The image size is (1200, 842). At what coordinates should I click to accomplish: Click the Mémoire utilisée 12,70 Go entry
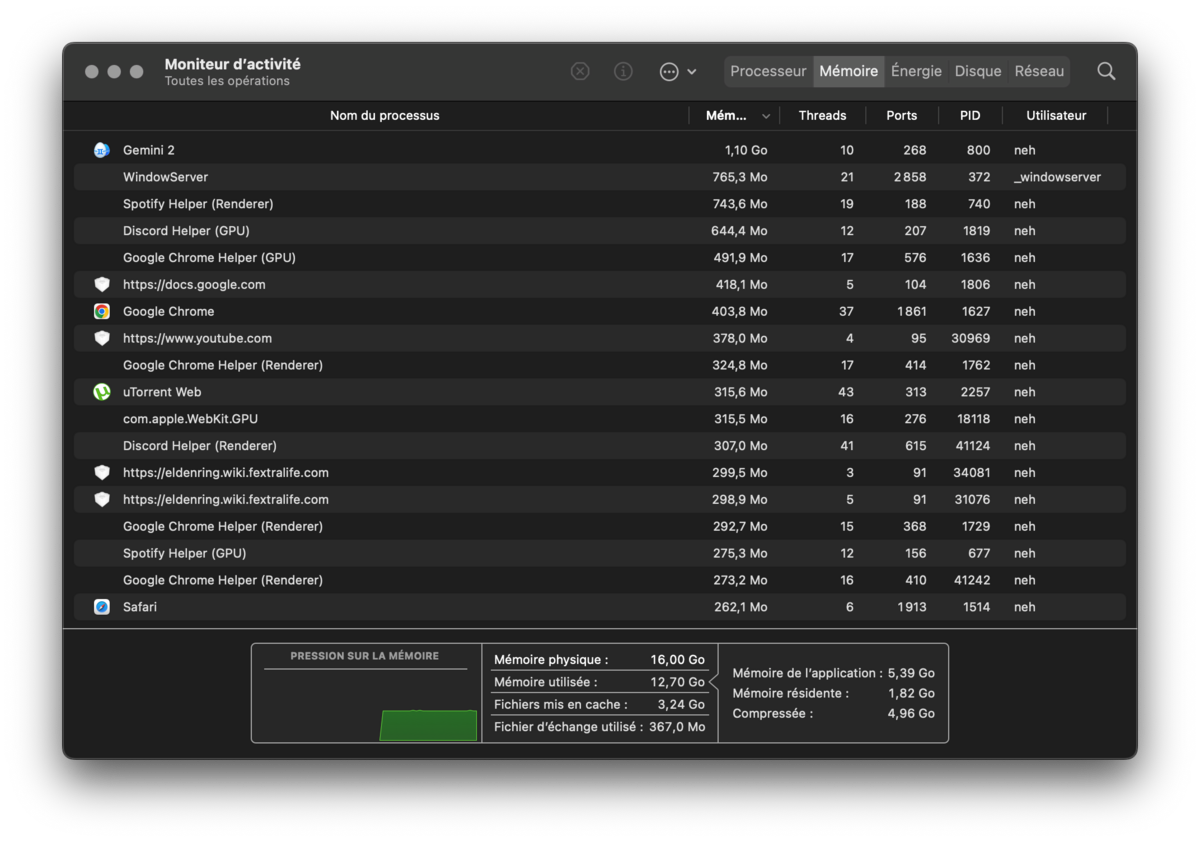(599, 682)
